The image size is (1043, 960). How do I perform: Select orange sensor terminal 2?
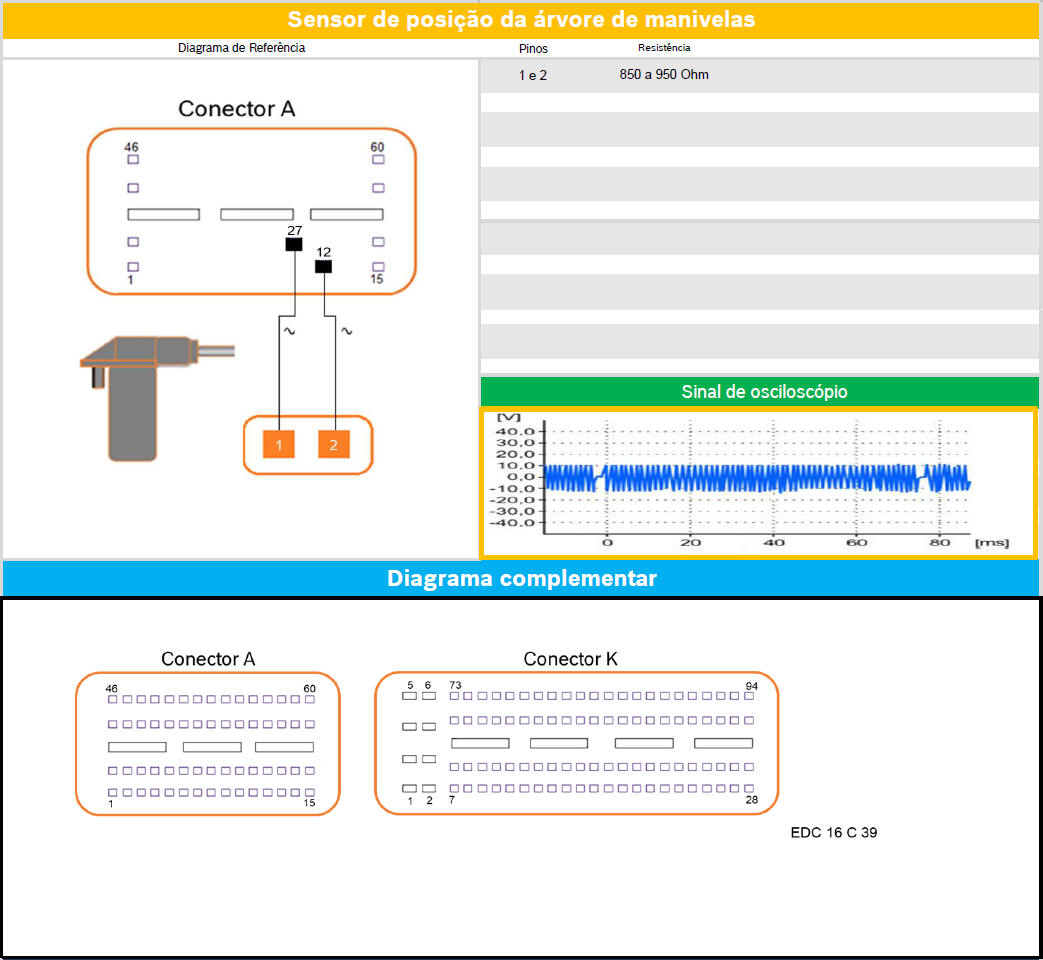pos(334,443)
